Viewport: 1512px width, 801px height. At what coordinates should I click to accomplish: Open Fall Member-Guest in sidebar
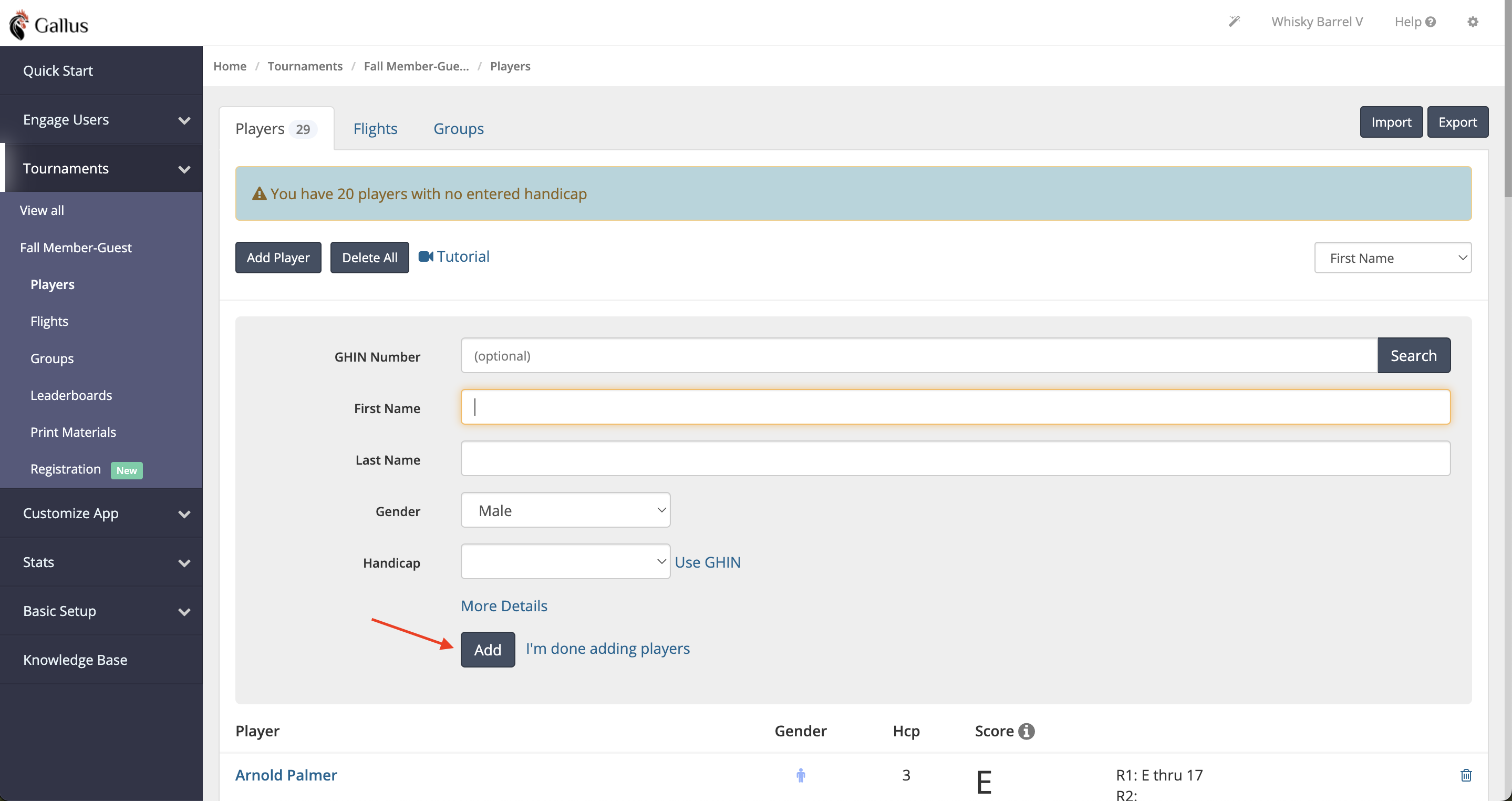(x=76, y=248)
